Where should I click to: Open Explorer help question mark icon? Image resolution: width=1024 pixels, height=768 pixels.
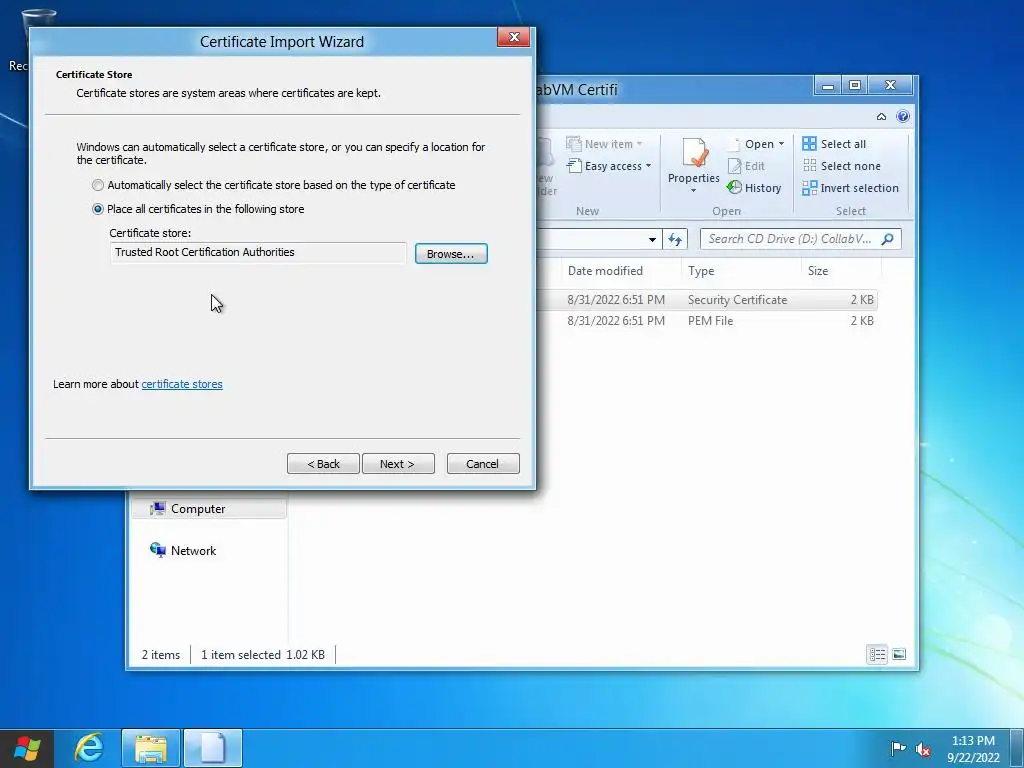[903, 116]
